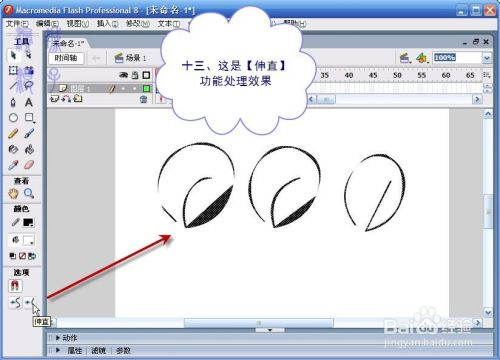Select the Selection arrow tool
This screenshot has height=360, width=500.
point(13,55)
